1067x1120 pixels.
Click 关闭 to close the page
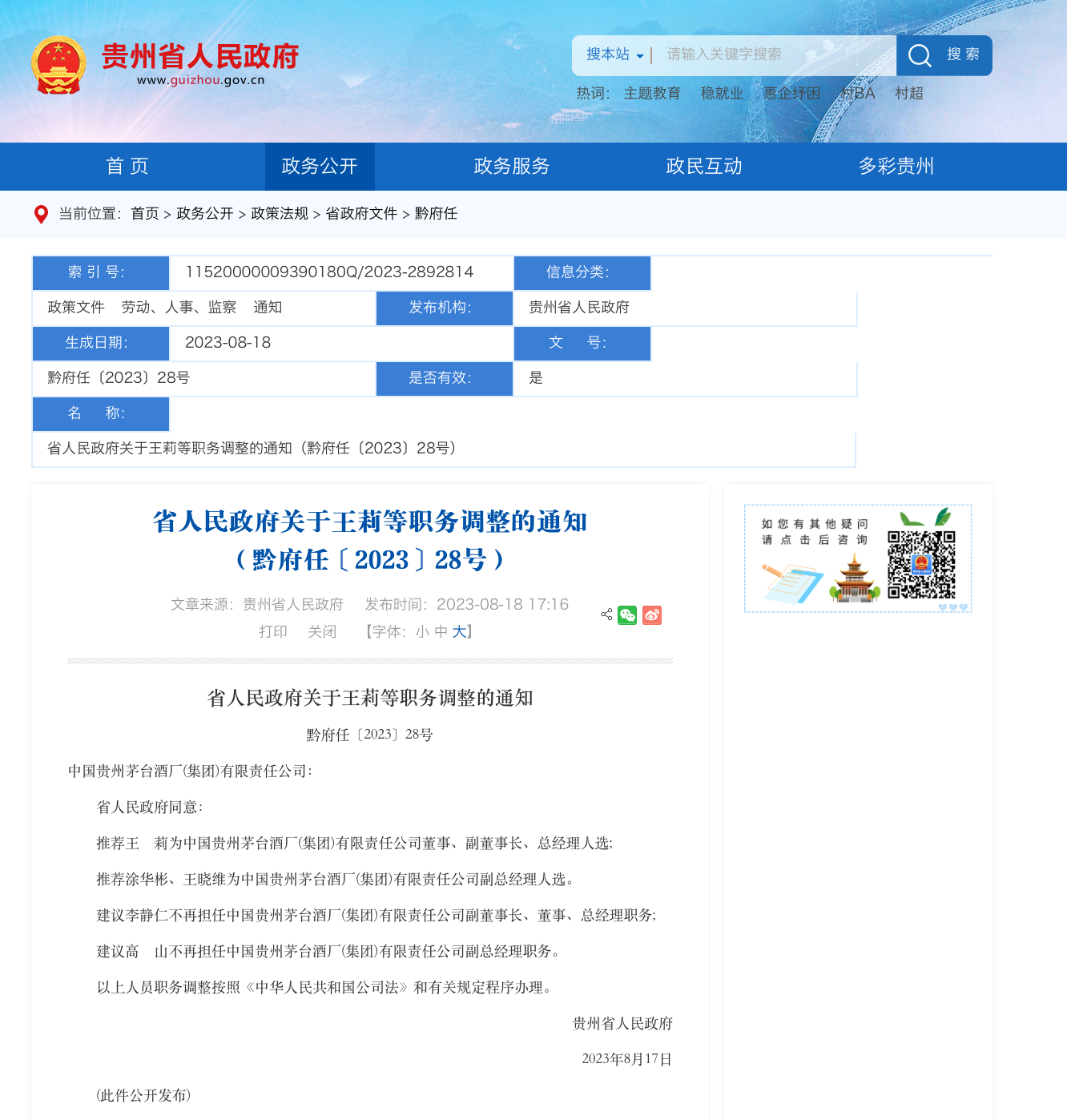tap(322, 632)
